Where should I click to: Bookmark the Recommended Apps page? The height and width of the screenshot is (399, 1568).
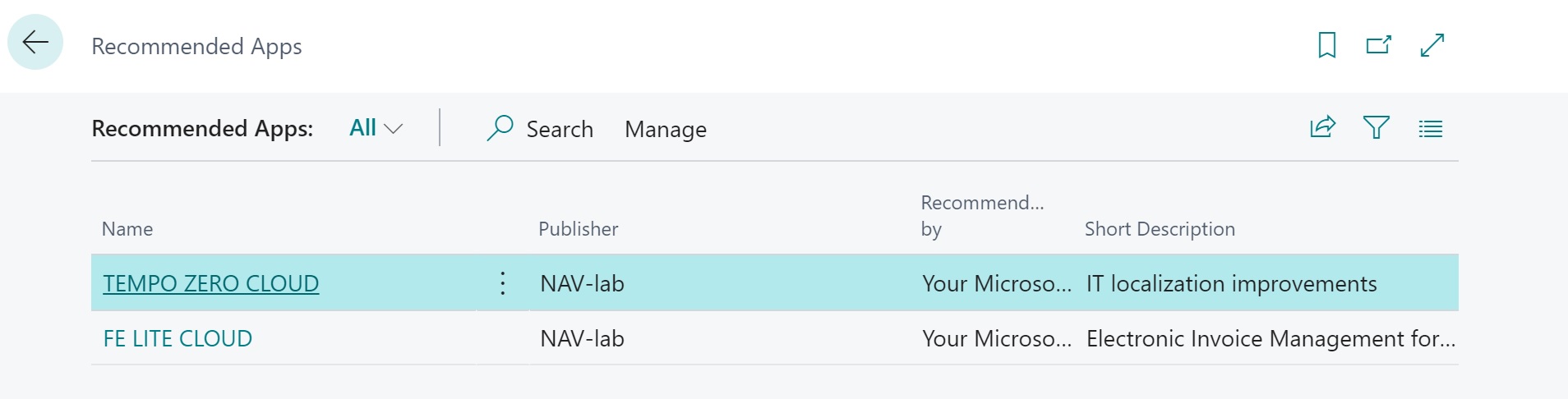(1326, 45)
